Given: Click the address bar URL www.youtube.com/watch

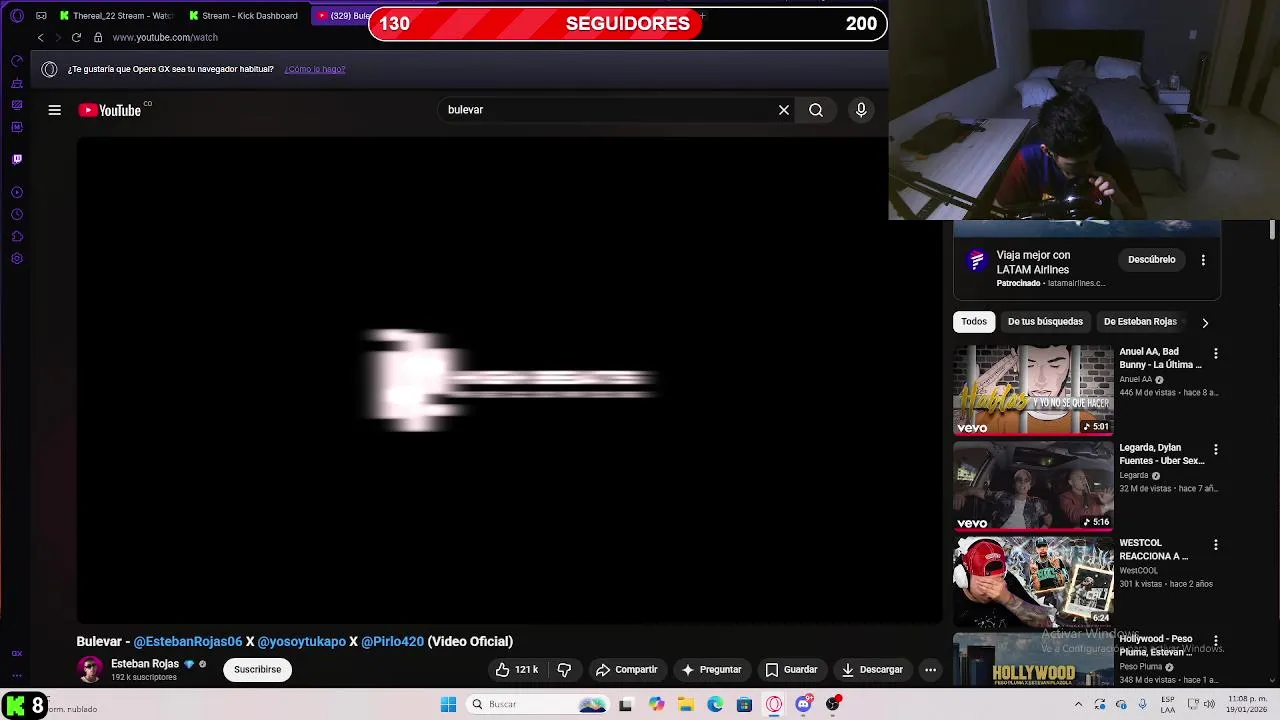Looking at the screenshot, I should 165,37.
